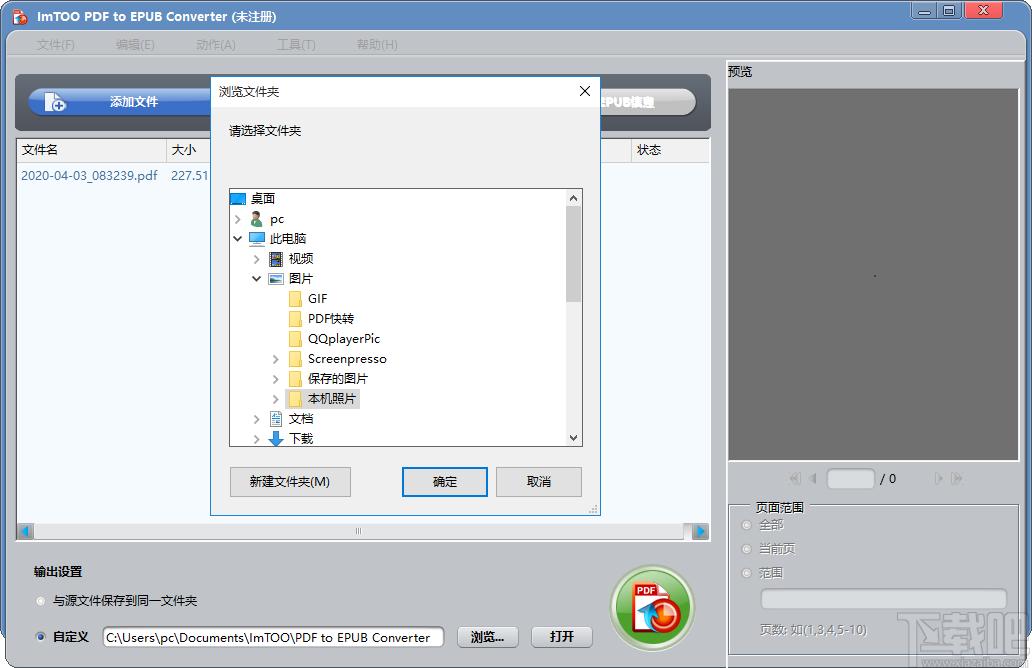Choose 全部 page range option
This screenshot has height=668, width=1032.
click(x=746, y=525)
